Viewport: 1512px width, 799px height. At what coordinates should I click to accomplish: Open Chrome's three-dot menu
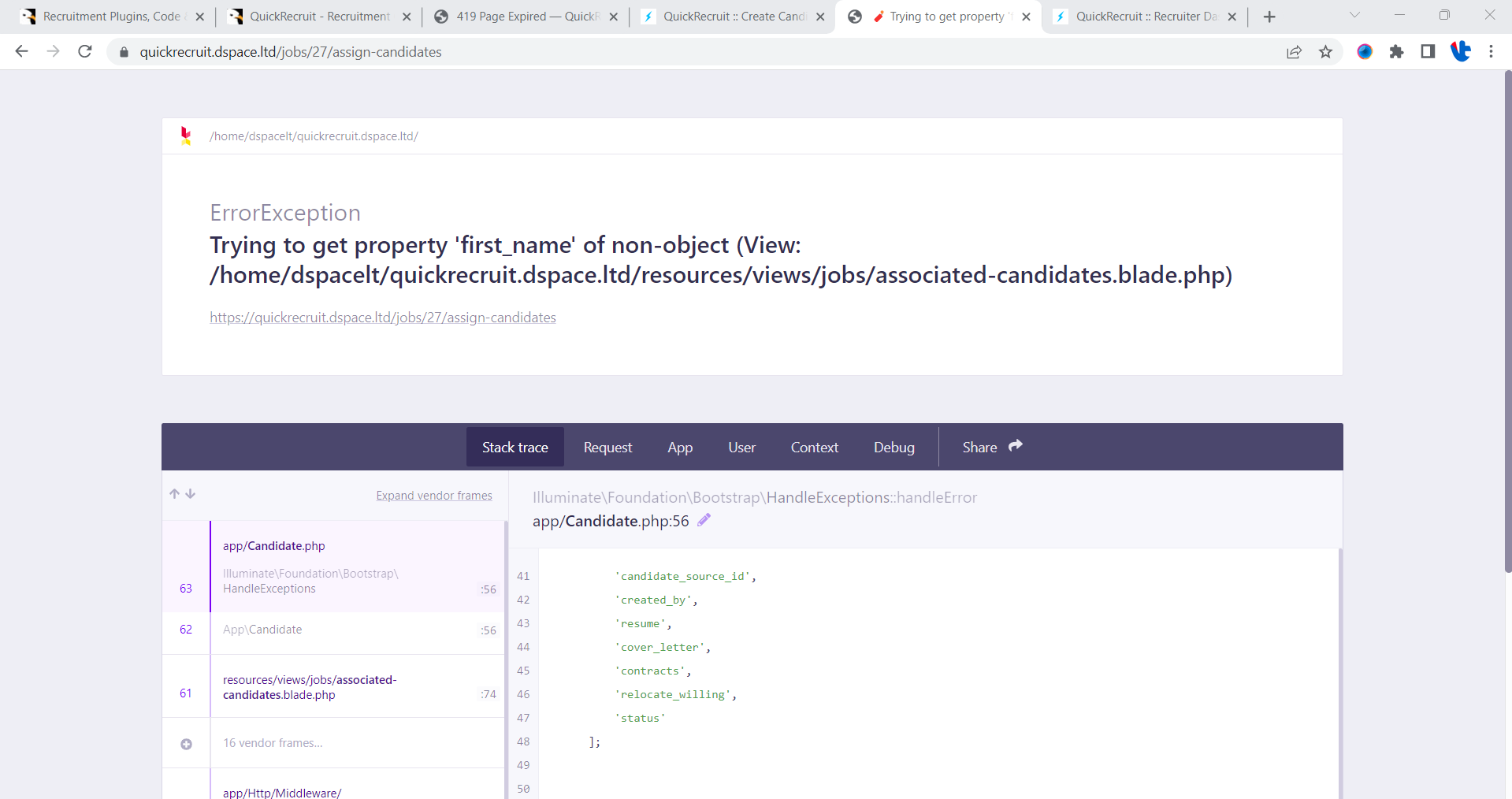pyautogui.click(x=1491, y=52)
